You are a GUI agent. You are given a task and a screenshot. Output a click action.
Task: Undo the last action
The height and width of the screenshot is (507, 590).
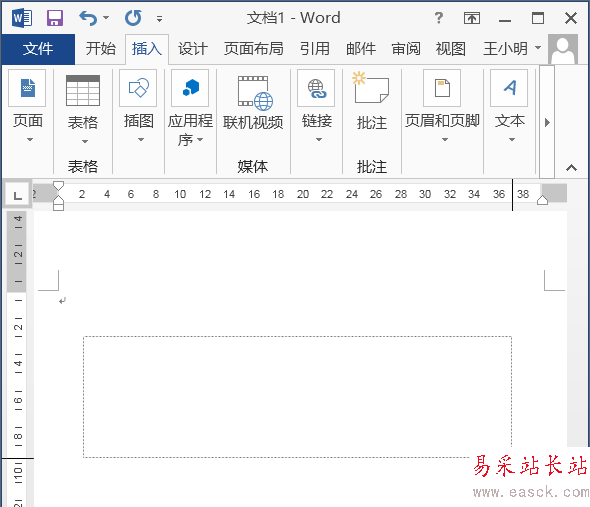pos(88,18)
